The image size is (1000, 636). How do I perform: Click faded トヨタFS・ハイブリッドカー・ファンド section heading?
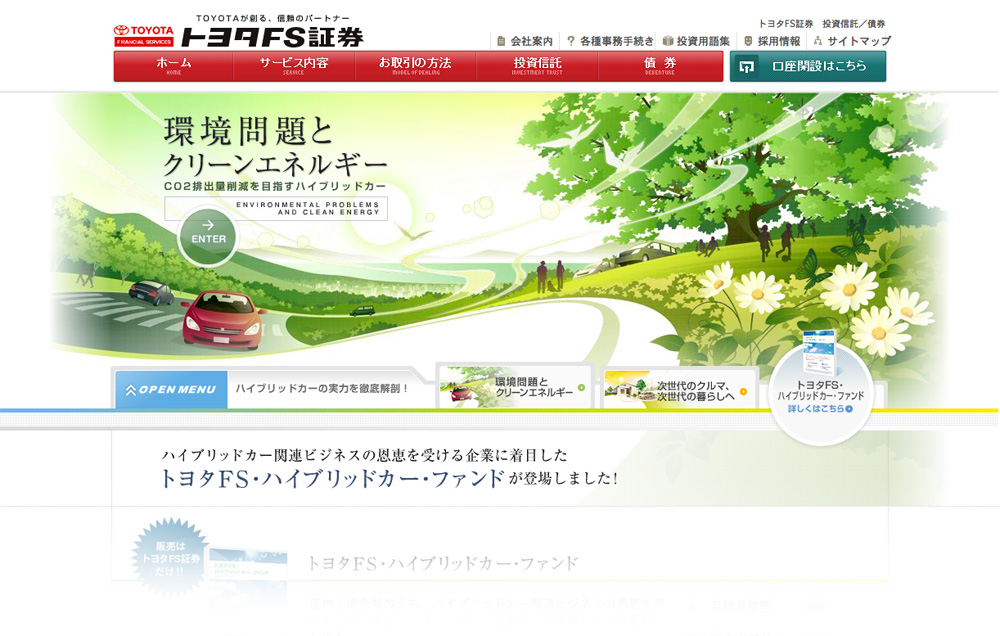443,563
